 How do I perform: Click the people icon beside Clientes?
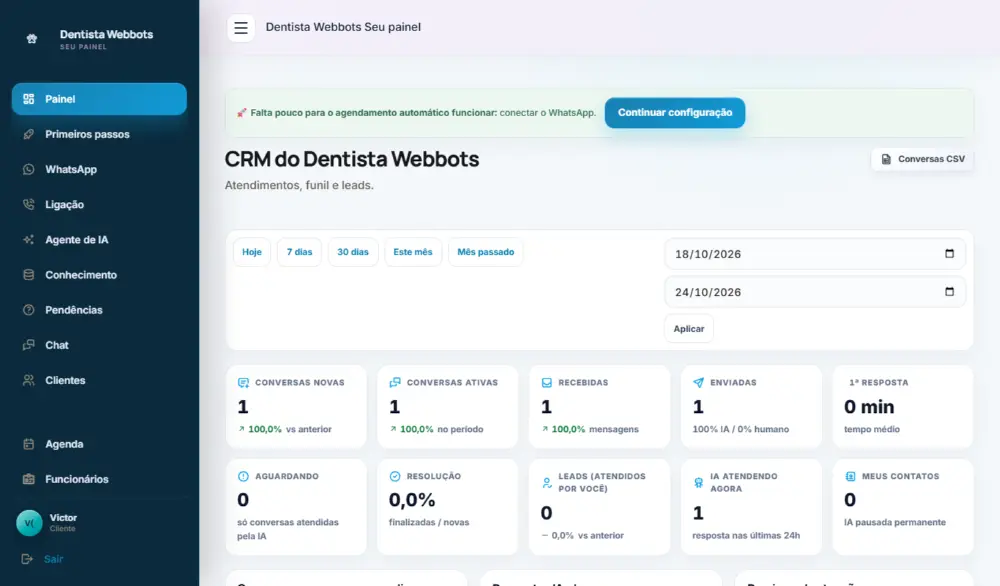pos(29,380)
